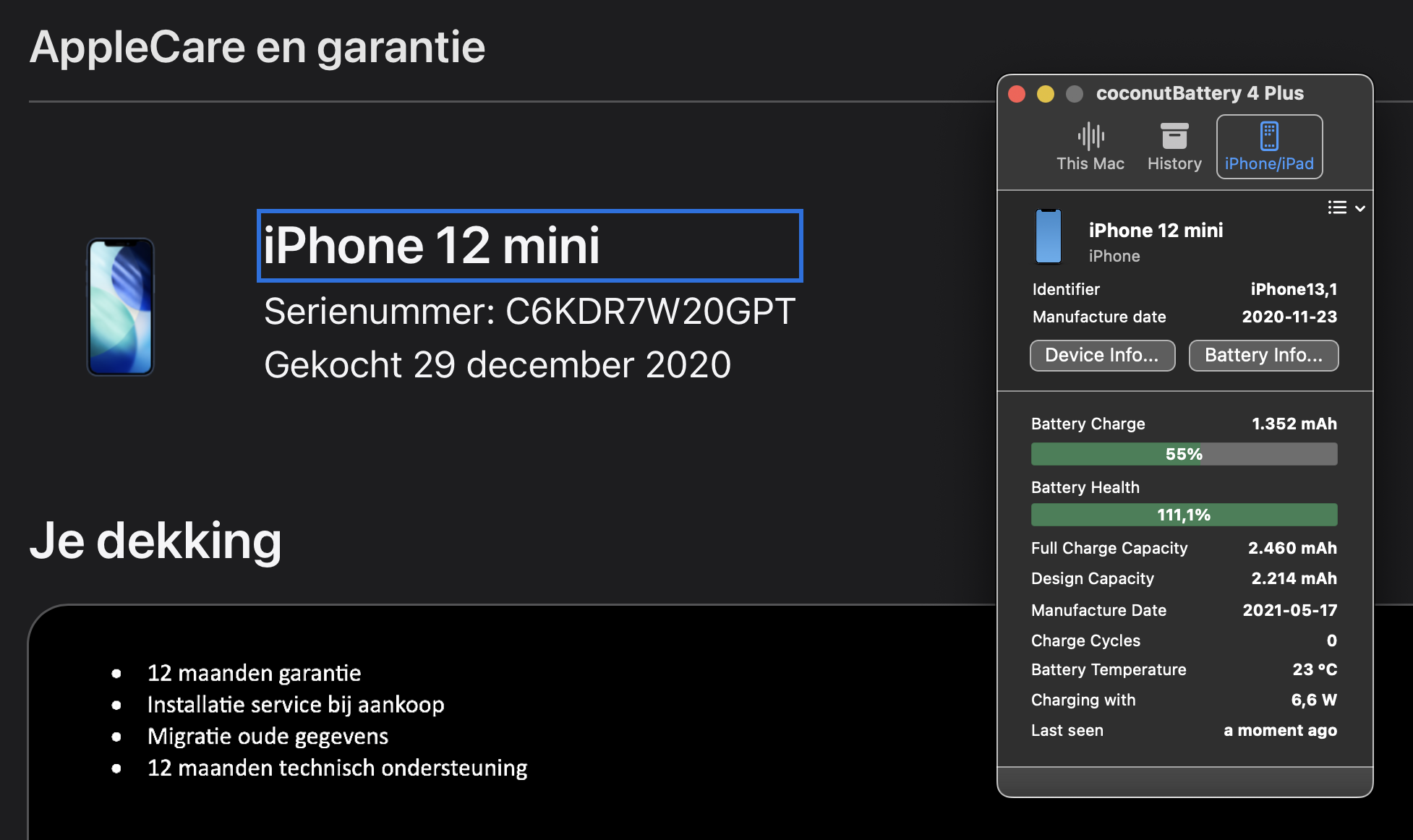Click the Serienummer C6KDR7W20GPT text
The height and width of the screenshot is (840, 1413).
point(529,312)
